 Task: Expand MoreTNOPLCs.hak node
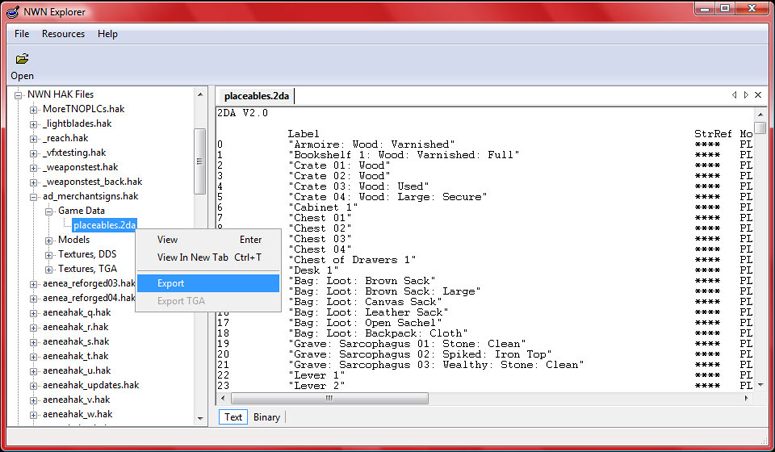tap(33, 109)
